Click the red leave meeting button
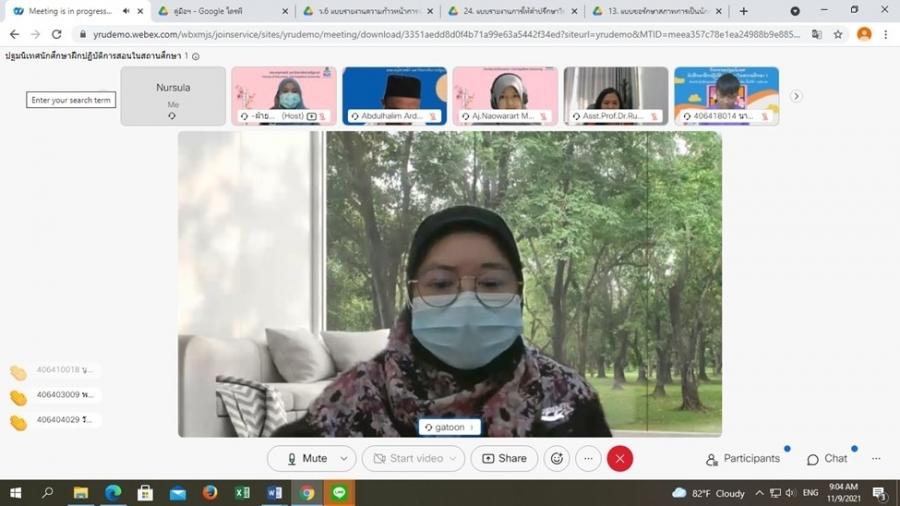This screenshot has width=900, height=506. click(620, 458)
